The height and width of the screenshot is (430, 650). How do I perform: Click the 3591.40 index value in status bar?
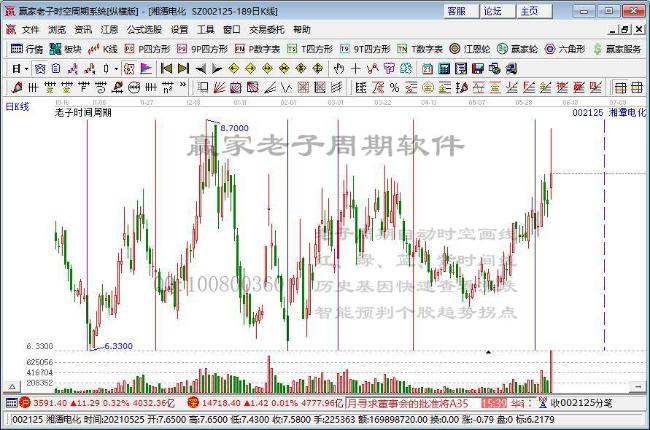click(50, 403)
